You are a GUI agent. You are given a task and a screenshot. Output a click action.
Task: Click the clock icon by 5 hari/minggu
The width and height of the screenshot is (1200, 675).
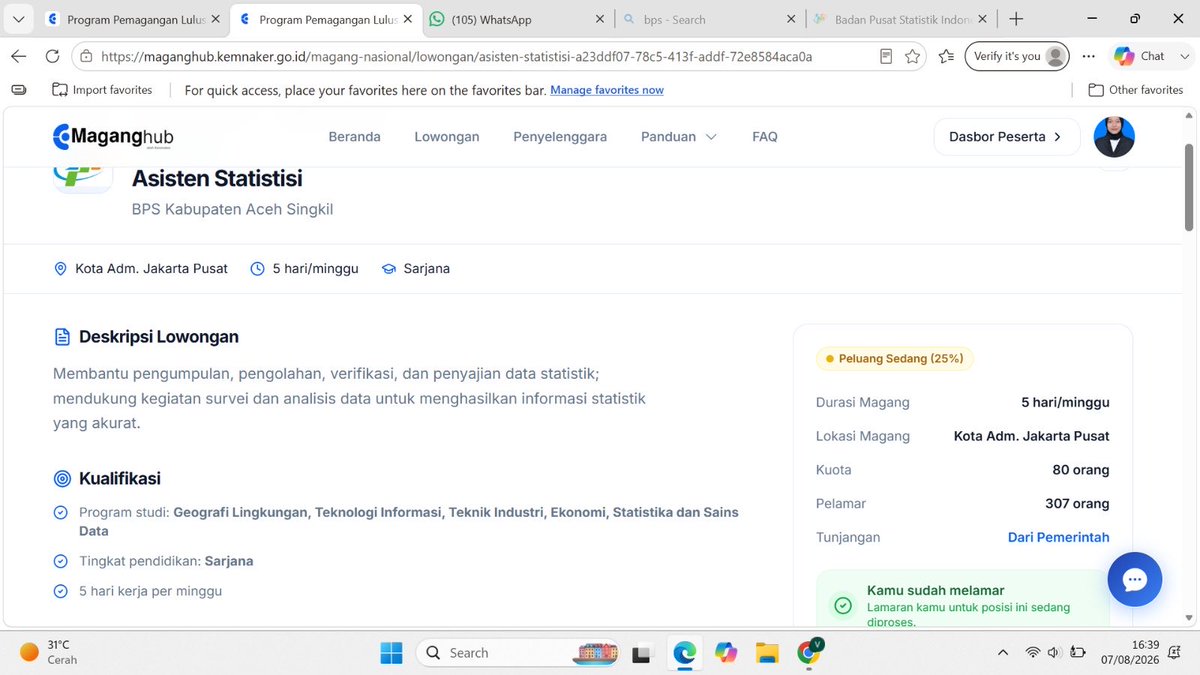pos(257,269)
